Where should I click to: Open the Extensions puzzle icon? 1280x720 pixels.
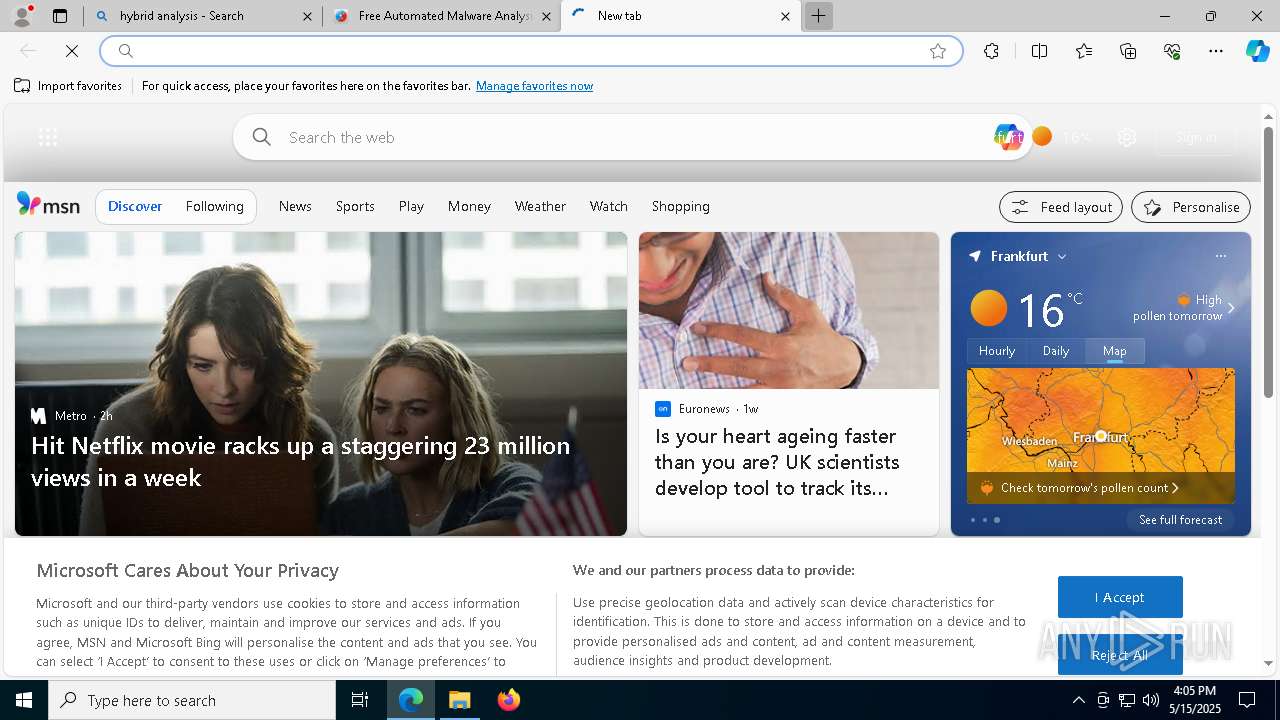[991, 51]
